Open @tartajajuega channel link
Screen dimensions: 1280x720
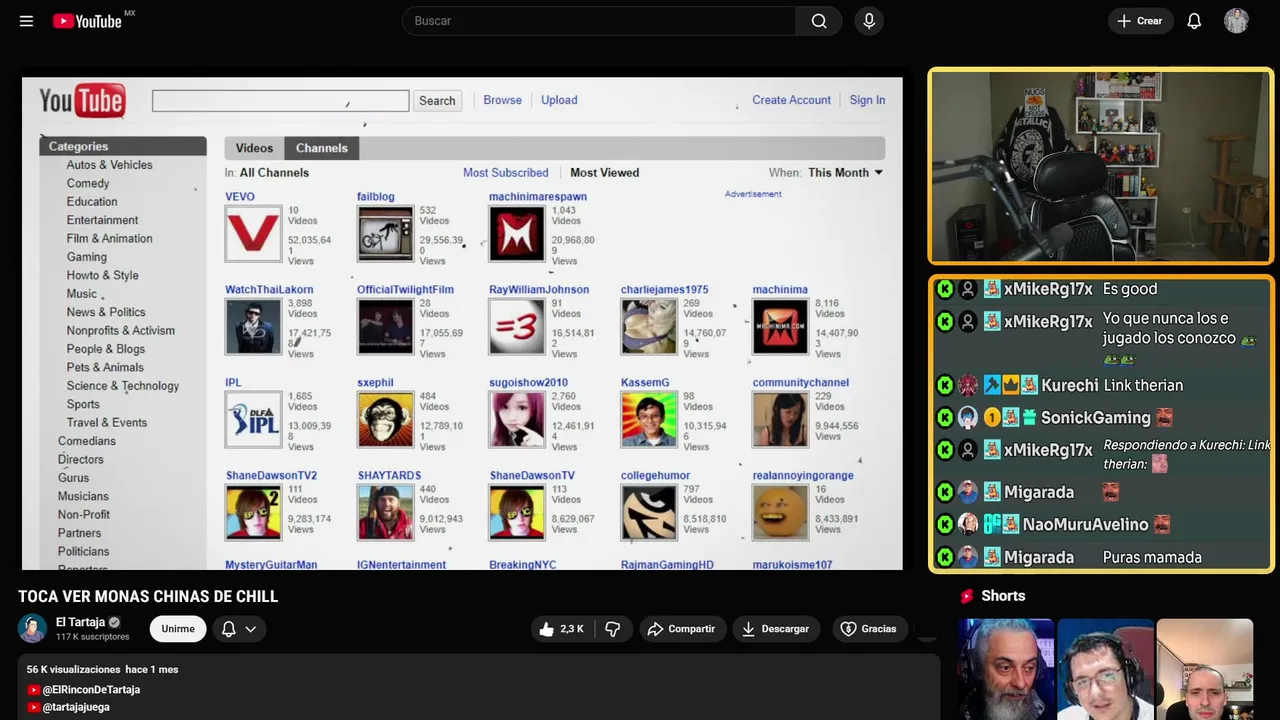76,707
